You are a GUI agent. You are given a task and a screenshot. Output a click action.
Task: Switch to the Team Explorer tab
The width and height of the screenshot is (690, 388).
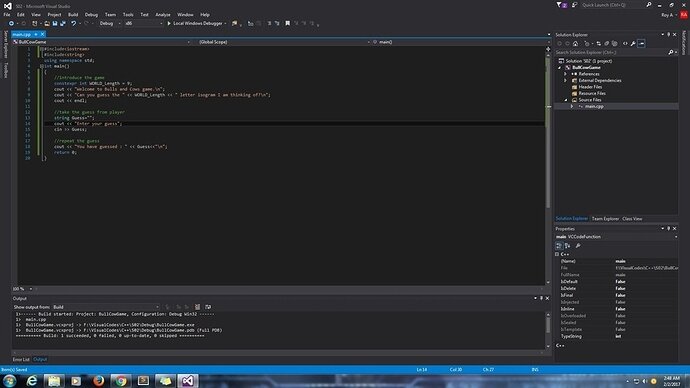click(605, 219)
